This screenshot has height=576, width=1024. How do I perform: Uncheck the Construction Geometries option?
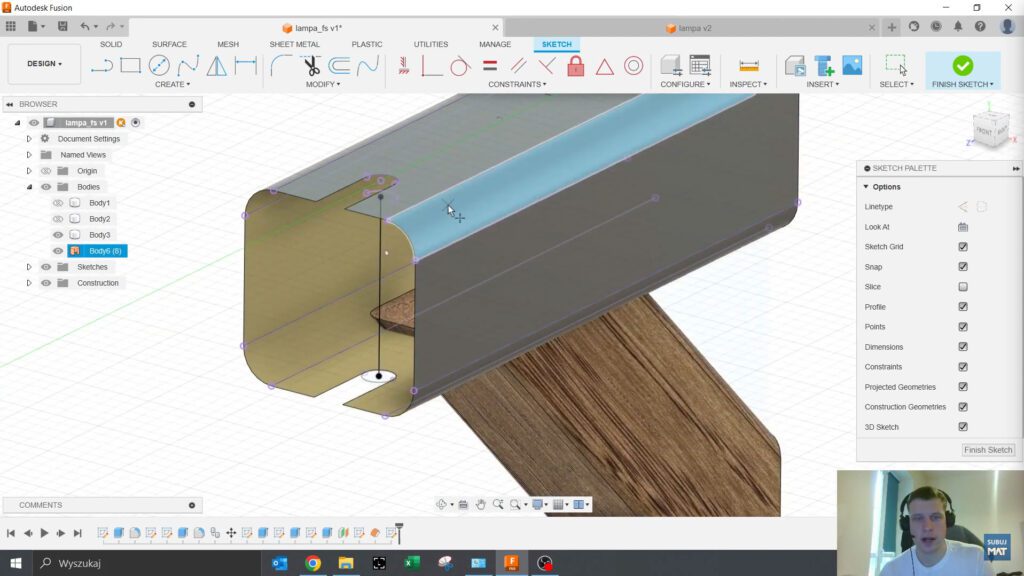coord(963,407)
